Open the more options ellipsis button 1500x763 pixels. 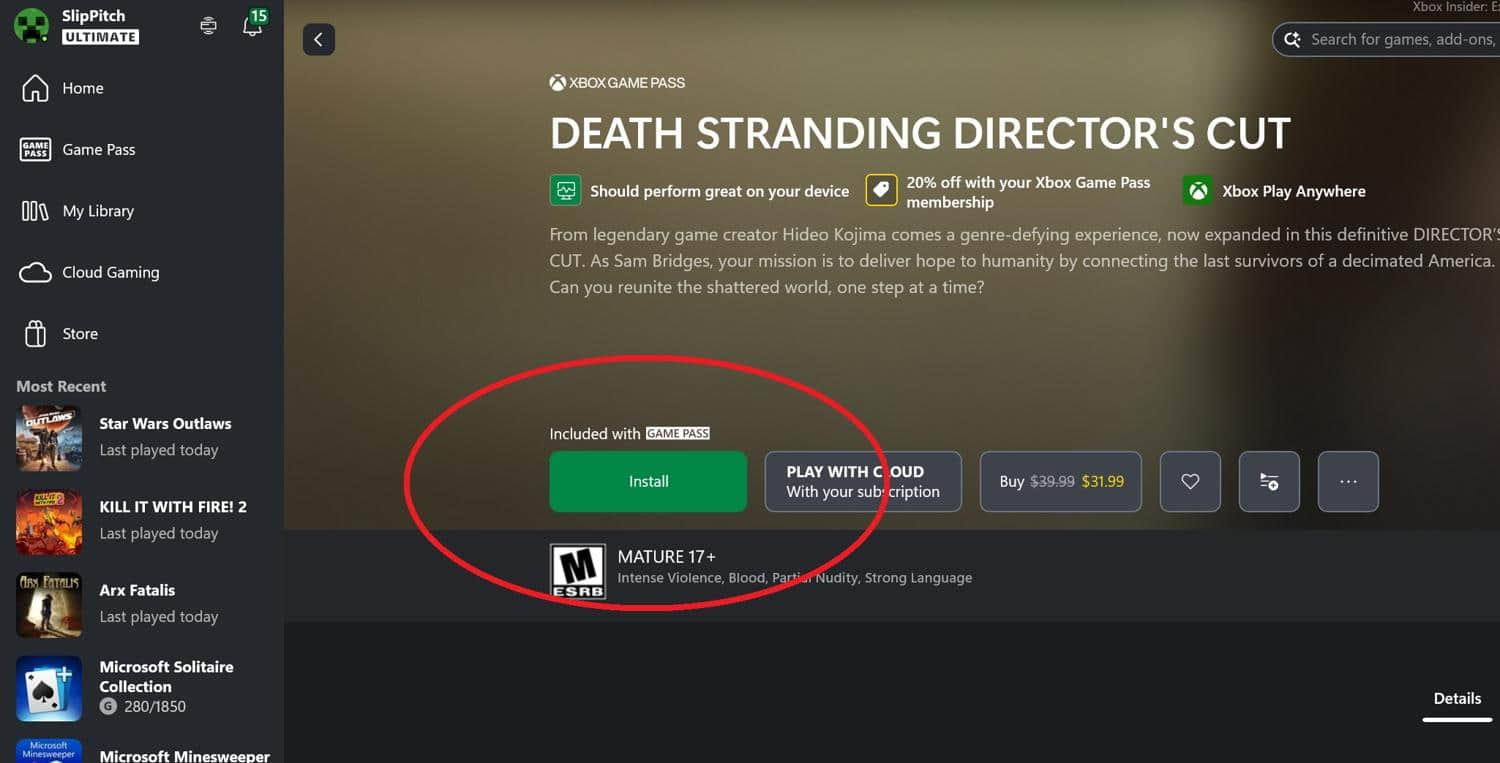point(1347,482)
